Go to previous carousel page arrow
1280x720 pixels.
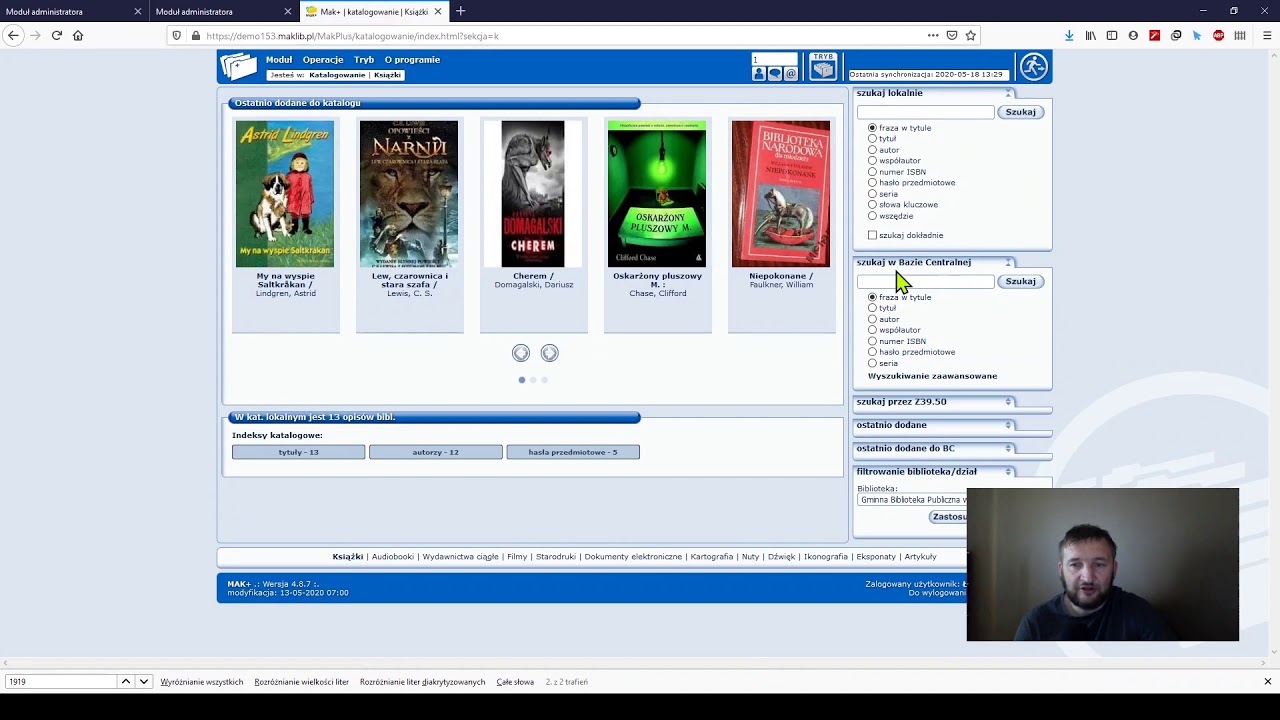coord(521,353)
